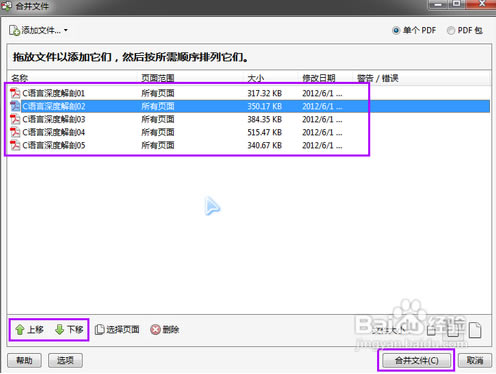Image resolution: width=496 pixels, height=374 pixels.
Task: Click the green 下移 move-down arrow
Action: click(x=59, y=330)
